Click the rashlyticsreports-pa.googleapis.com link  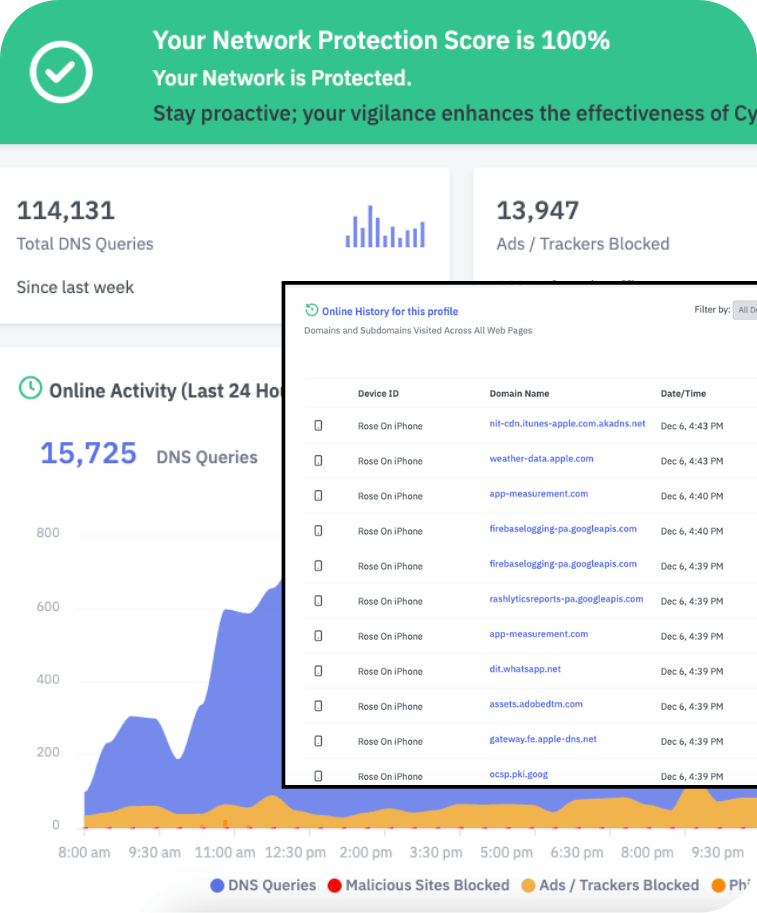[x=566, y=599]
